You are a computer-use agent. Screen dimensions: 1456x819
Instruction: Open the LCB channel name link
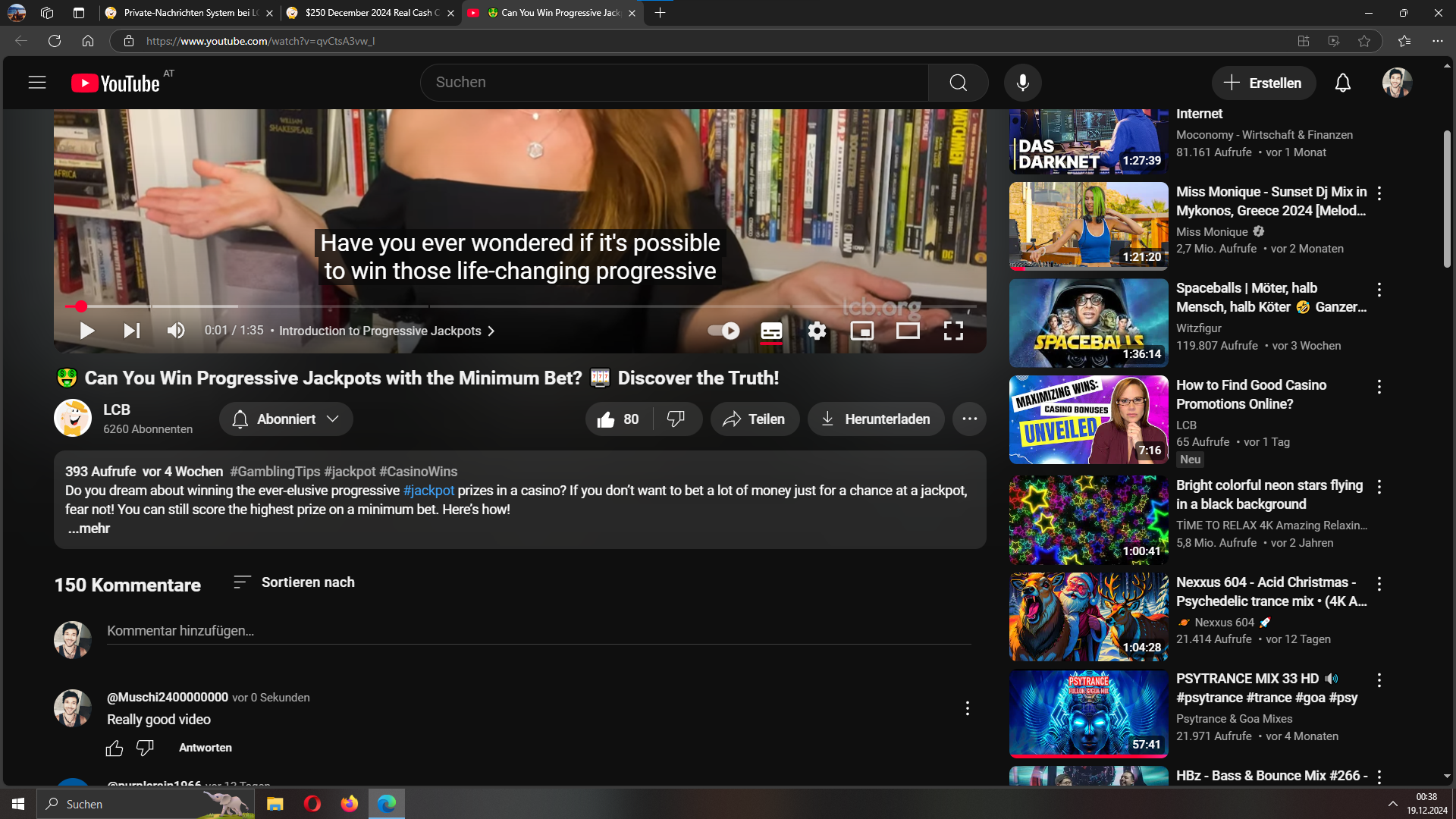(117, 409)
